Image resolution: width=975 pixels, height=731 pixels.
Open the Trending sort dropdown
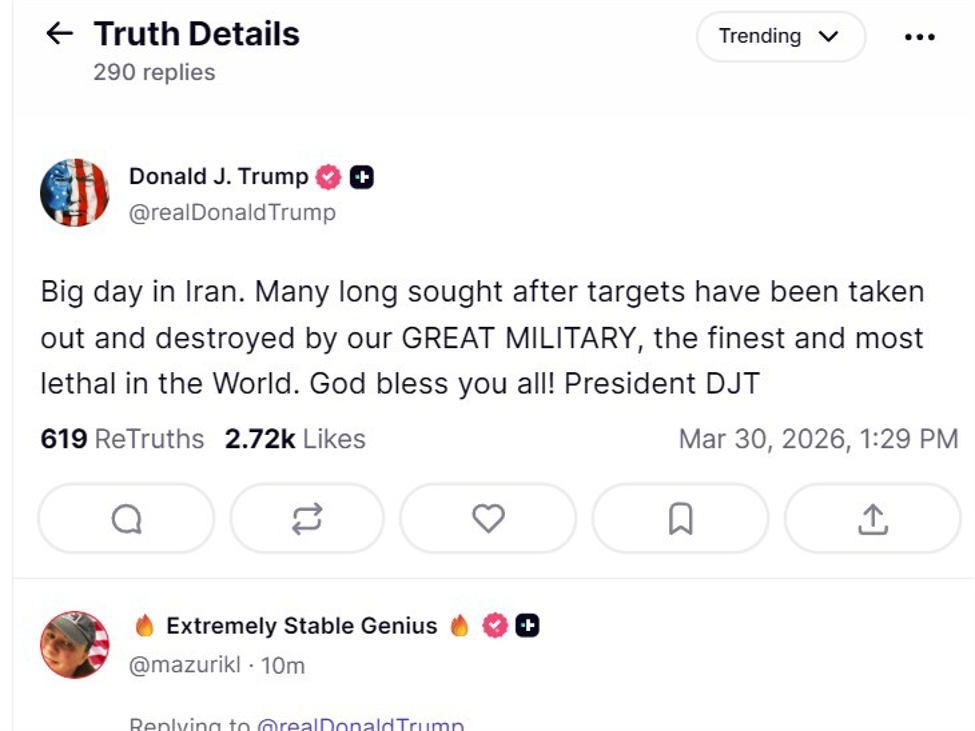coord(780,37)
